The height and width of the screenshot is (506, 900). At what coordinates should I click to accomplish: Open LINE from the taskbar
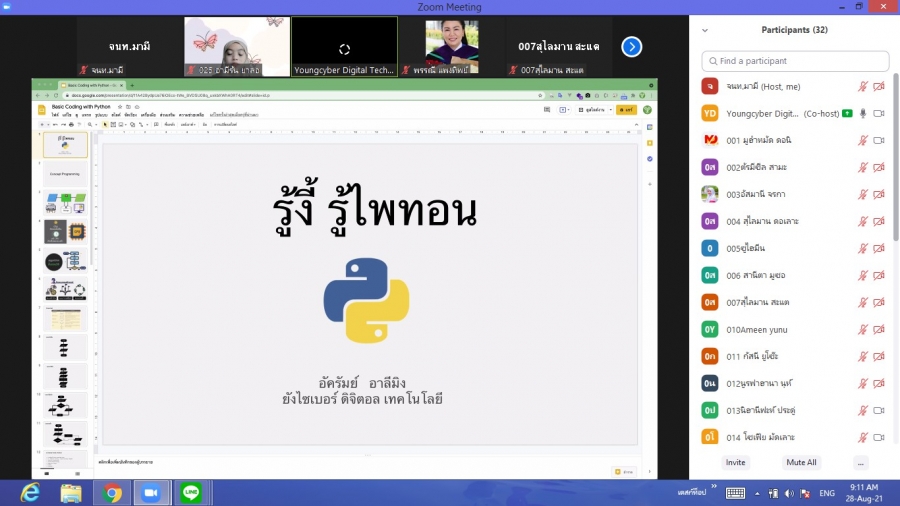[x=190, y=492]
